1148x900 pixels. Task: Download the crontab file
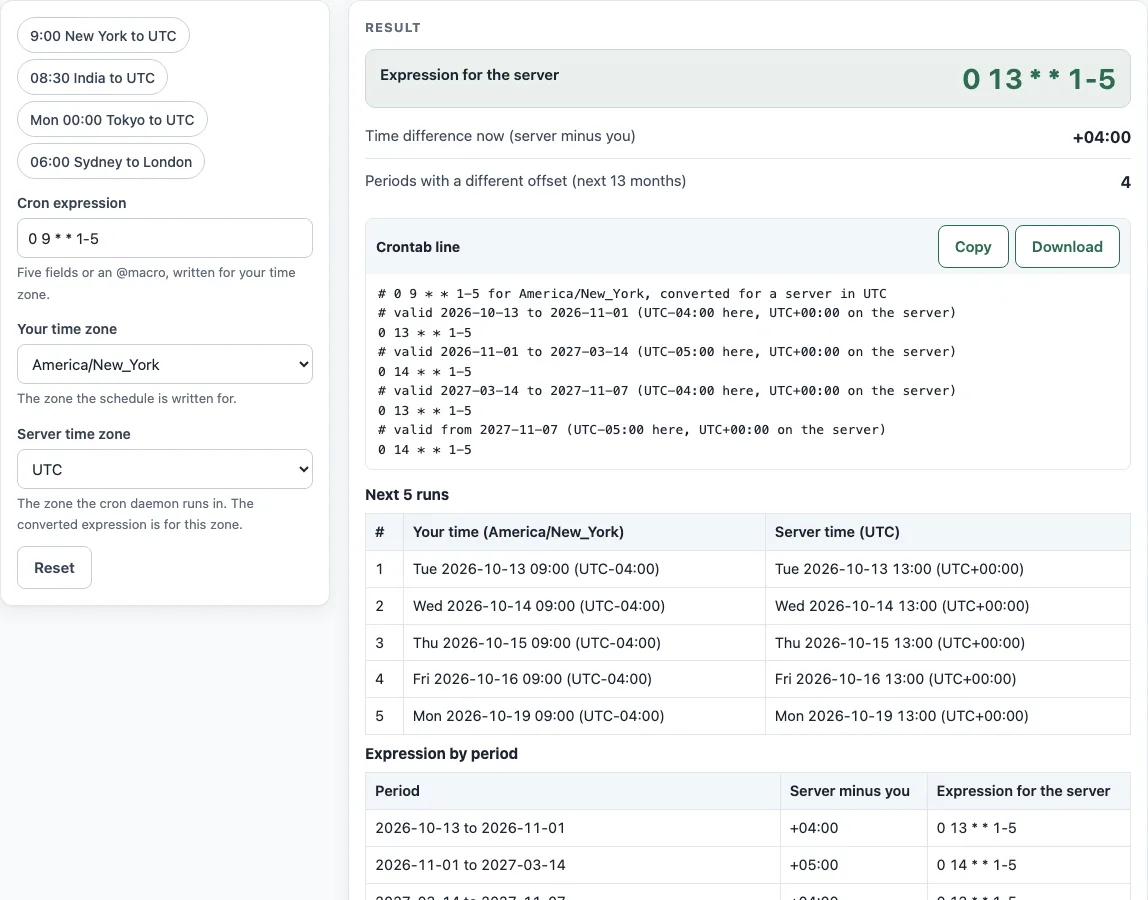[1067, 247]
